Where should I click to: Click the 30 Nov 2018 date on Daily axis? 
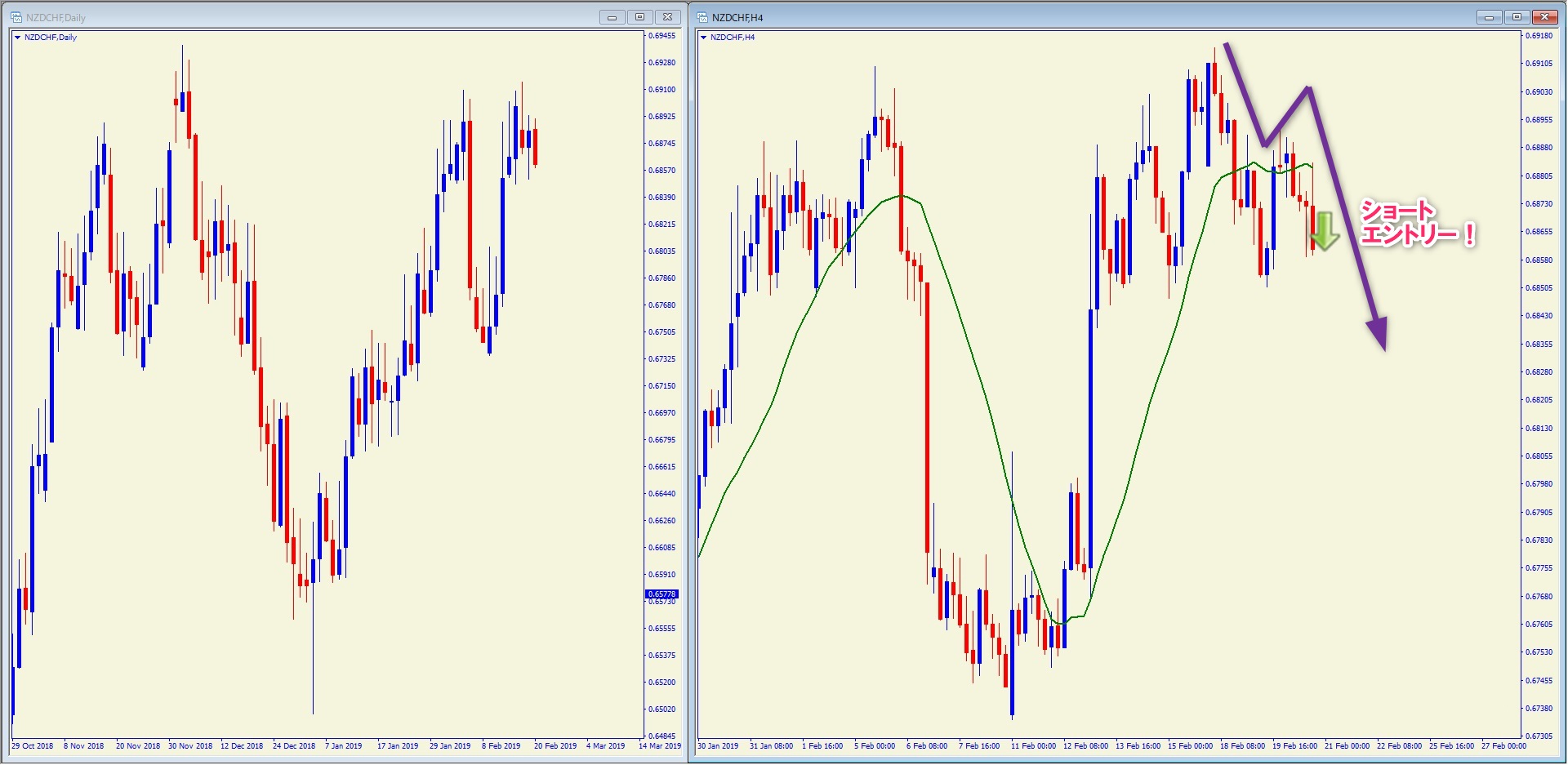pos(190,746)
